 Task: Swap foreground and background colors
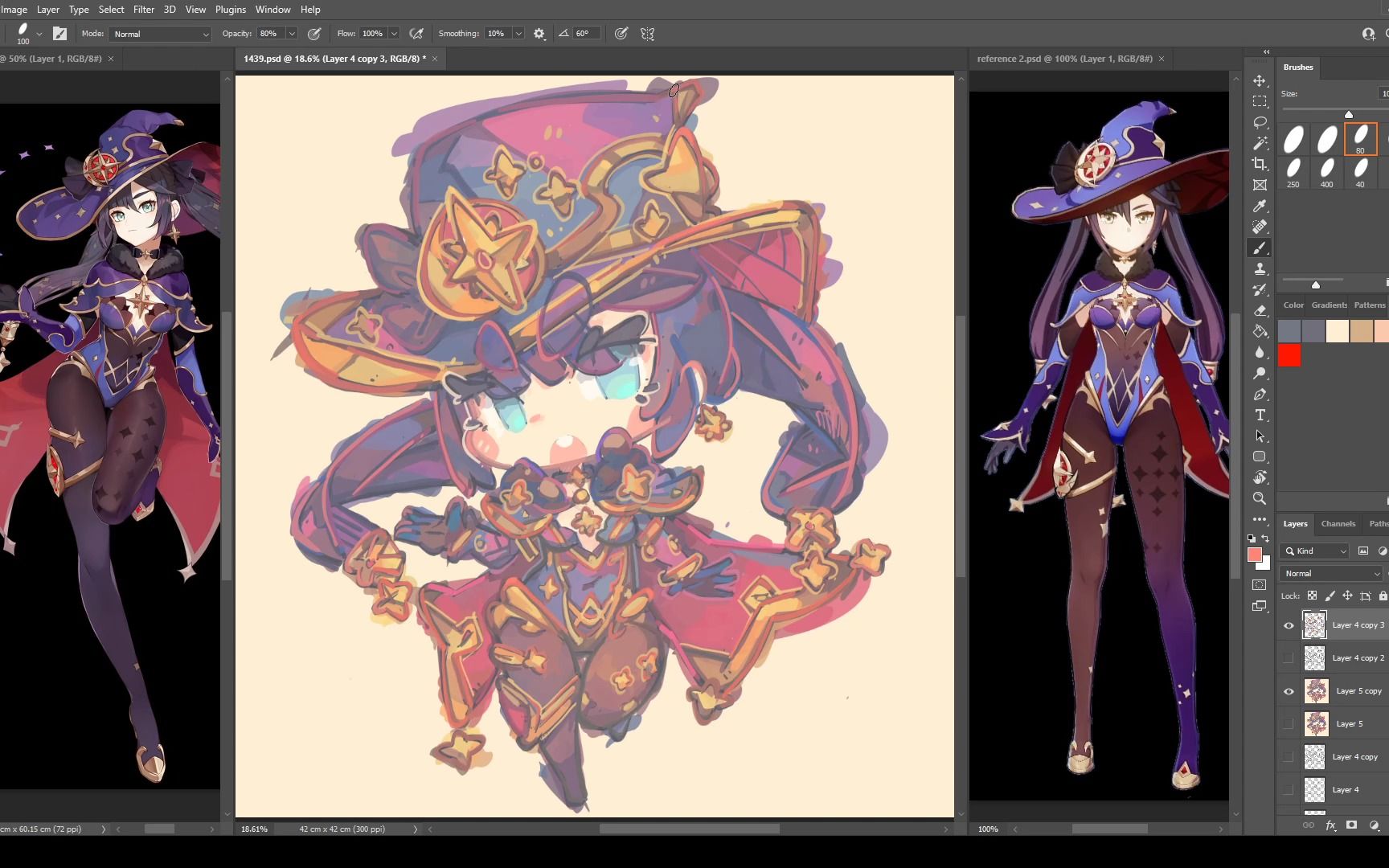1266,538
